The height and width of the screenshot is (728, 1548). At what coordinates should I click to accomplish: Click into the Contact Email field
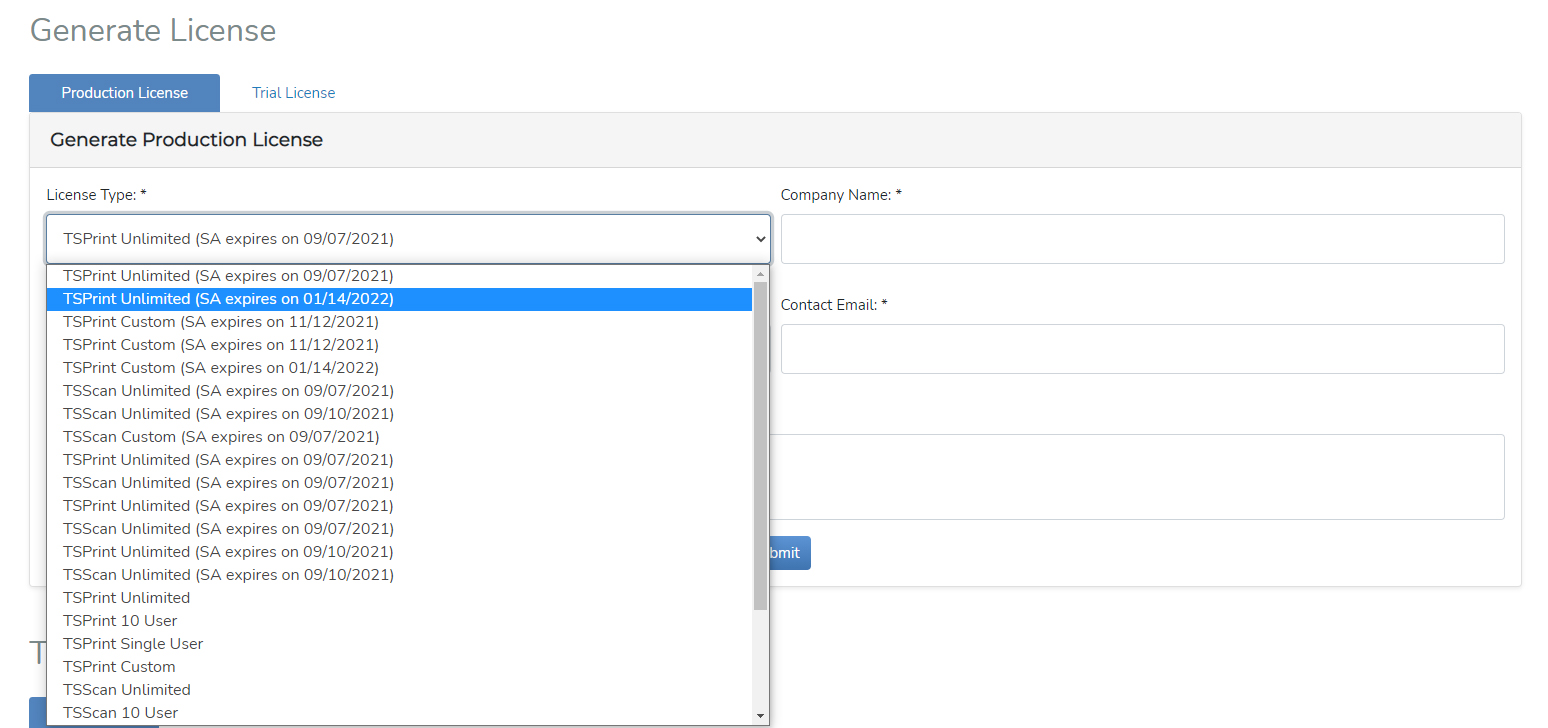pyautogui.click(x=1142, y=349)
